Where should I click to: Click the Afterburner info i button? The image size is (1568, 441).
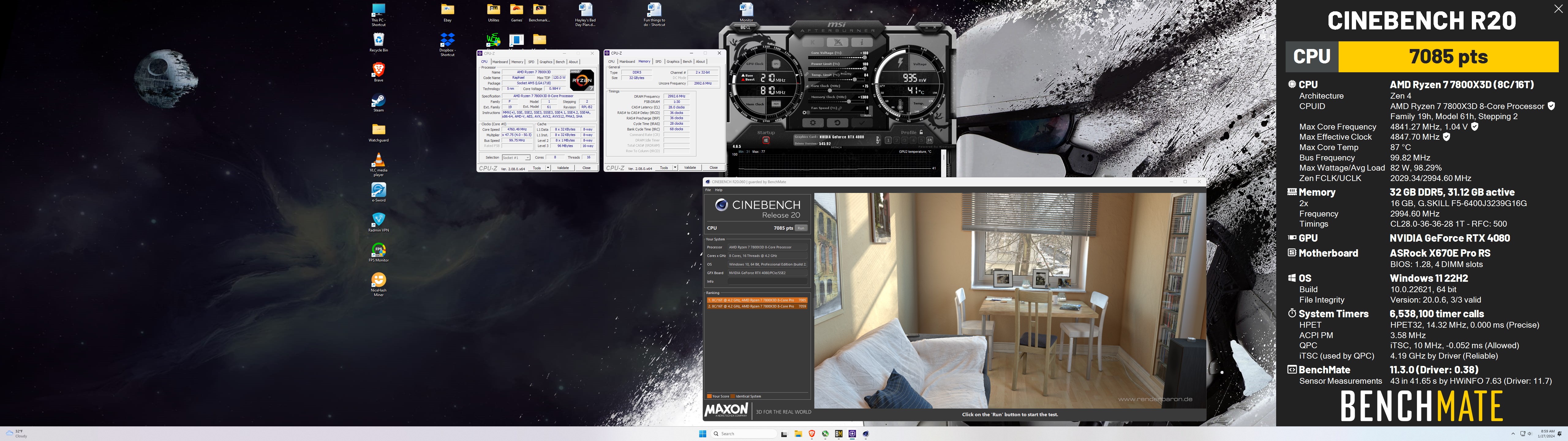click(862, 42)
